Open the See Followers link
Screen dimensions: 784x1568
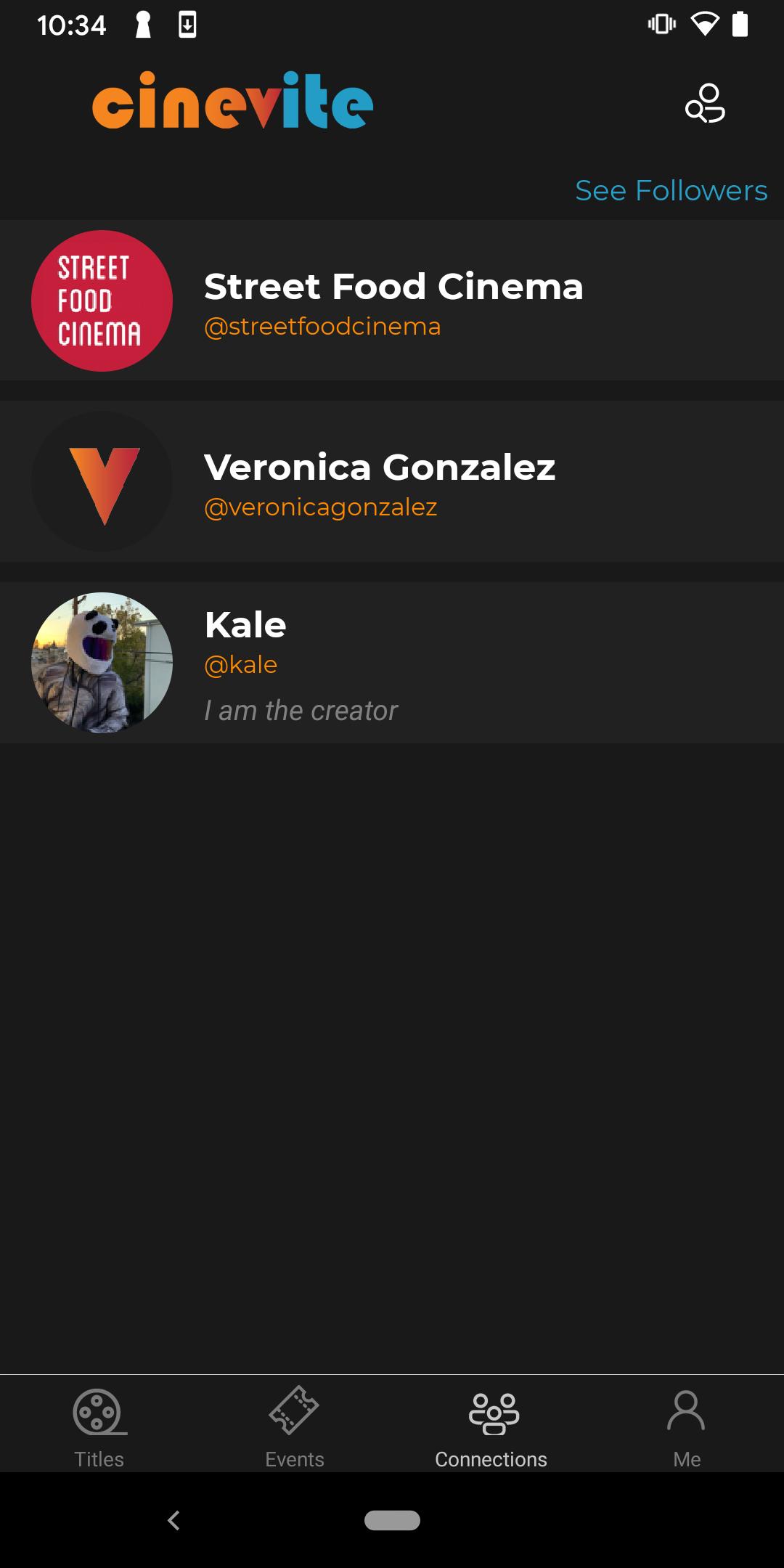pyautogui.click(x=671, y=190)
